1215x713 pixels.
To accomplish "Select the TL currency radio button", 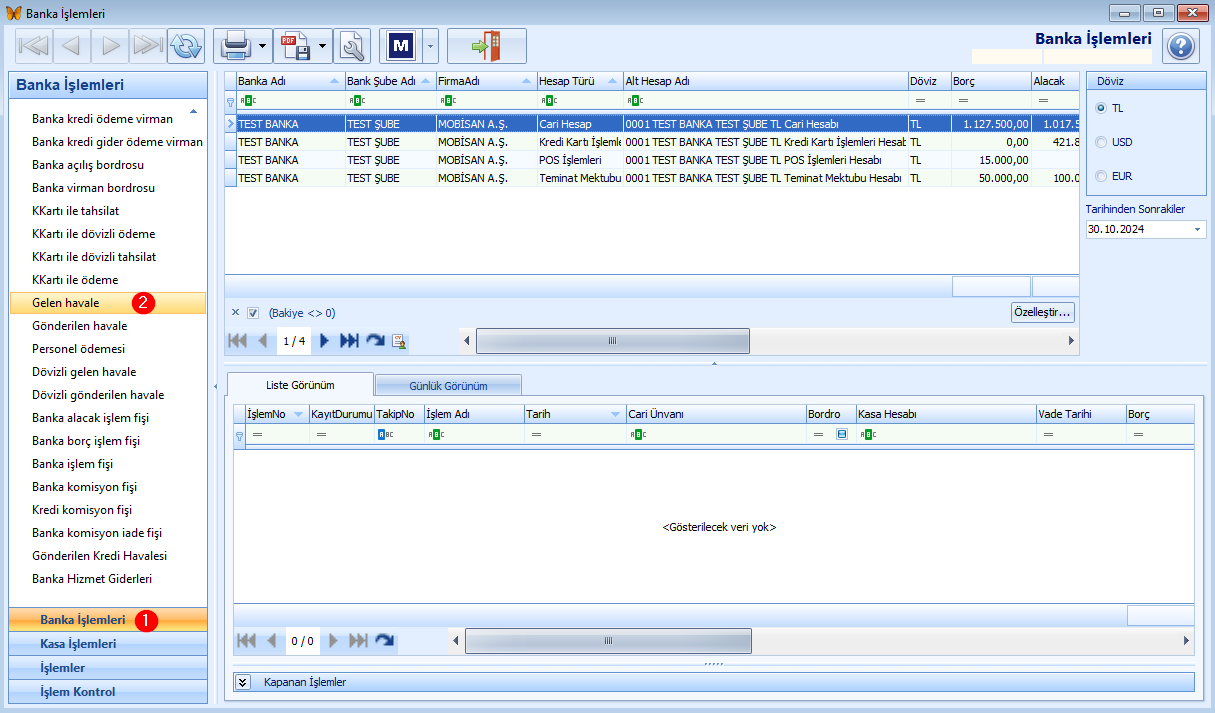I will [1102, 108].
